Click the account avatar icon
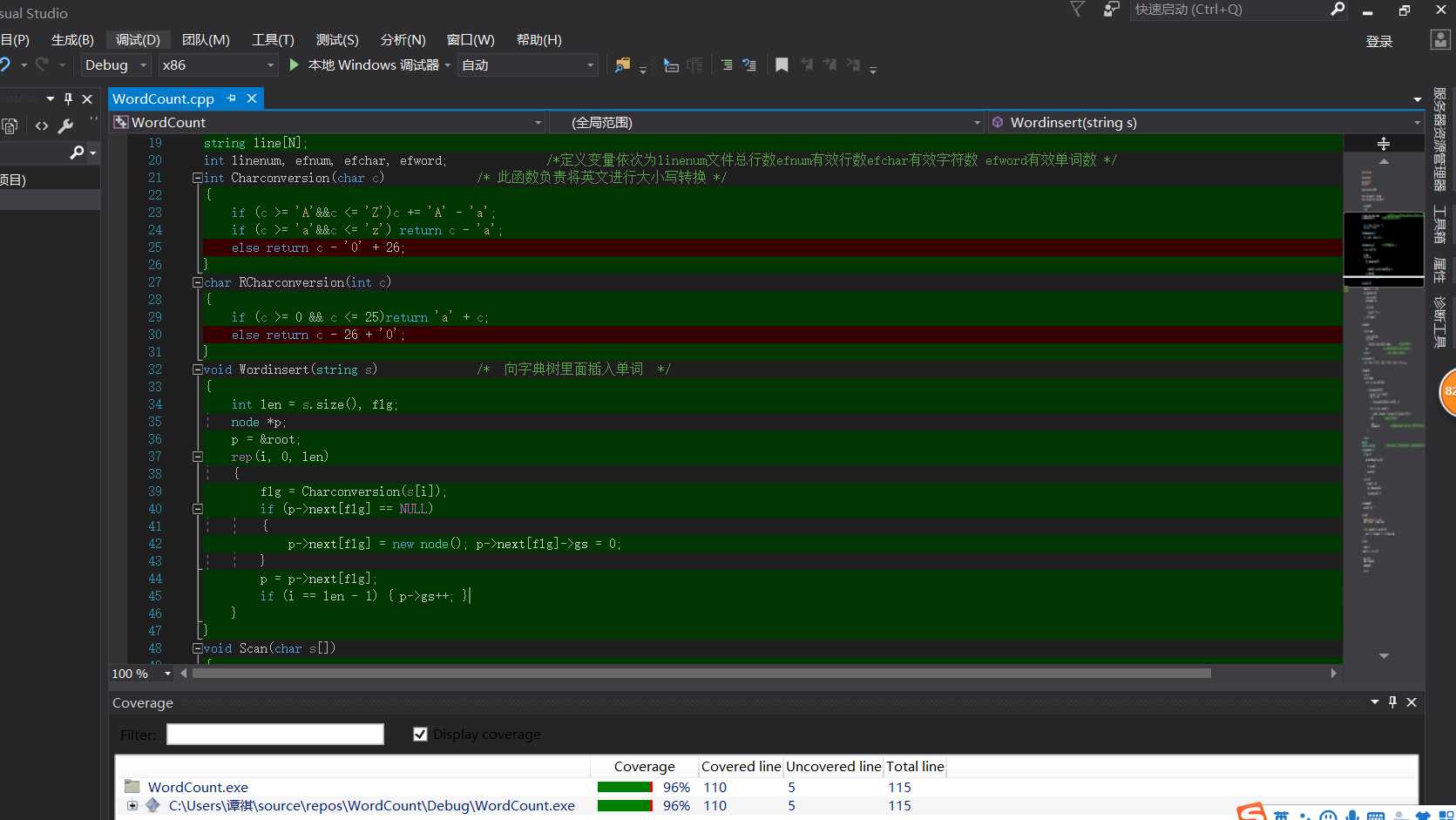This screenshot has width=1456, height=820. click(1440, 40)
